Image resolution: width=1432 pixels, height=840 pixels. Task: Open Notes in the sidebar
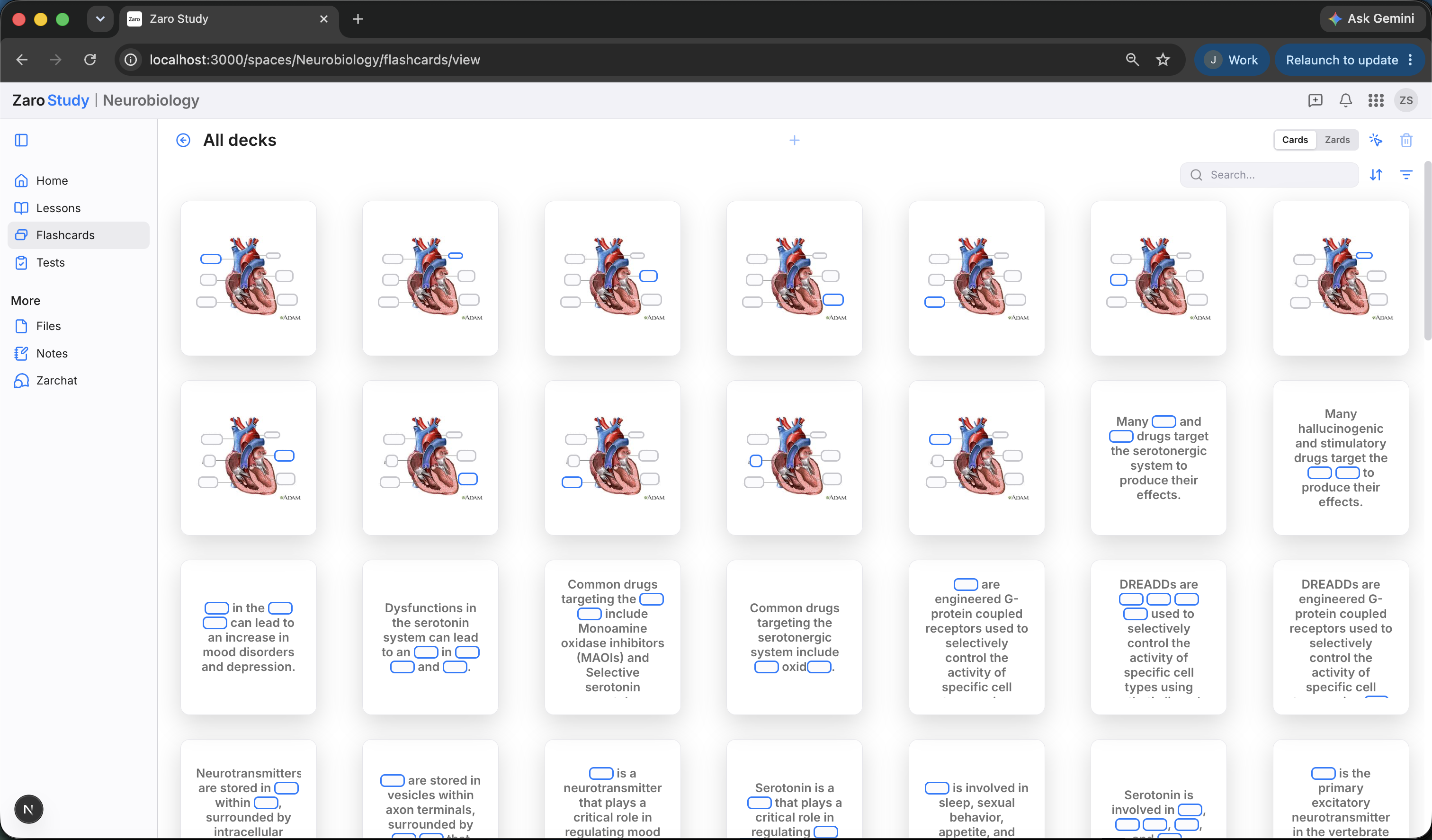79,354
